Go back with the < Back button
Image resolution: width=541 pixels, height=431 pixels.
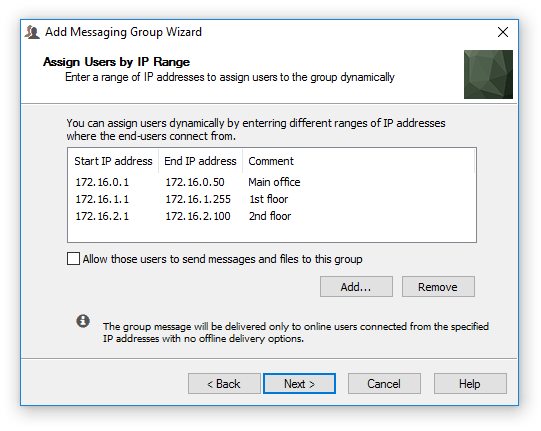[224, 383]
